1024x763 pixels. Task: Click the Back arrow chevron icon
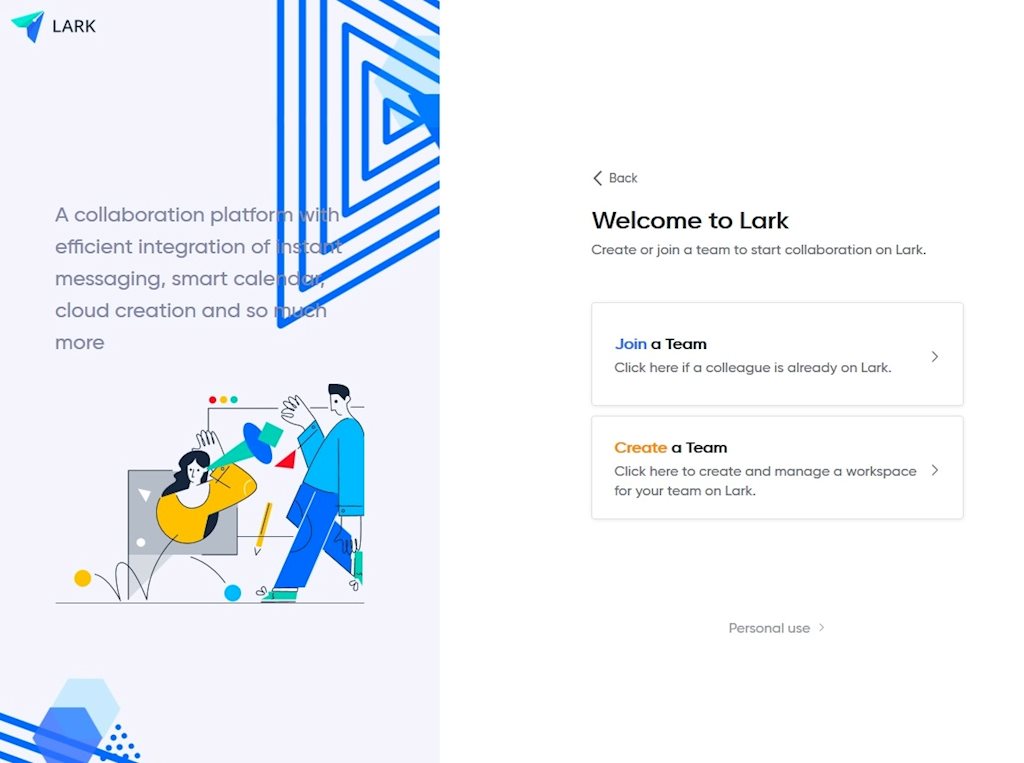tap(597, 178)
